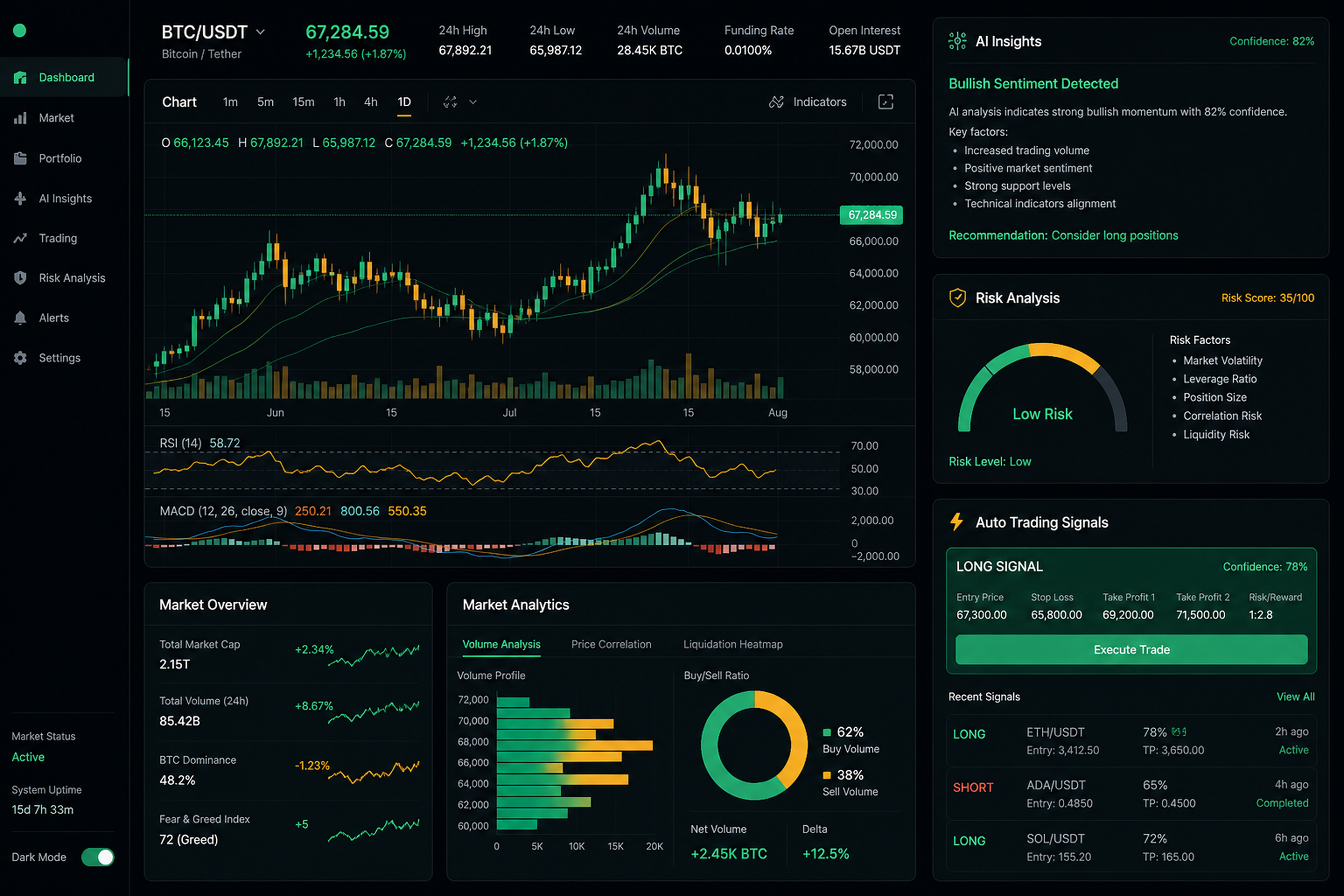Click the Net Volume +2.45K BTC value
This screenshot has width=1344, height=896.
click(729, 854)
